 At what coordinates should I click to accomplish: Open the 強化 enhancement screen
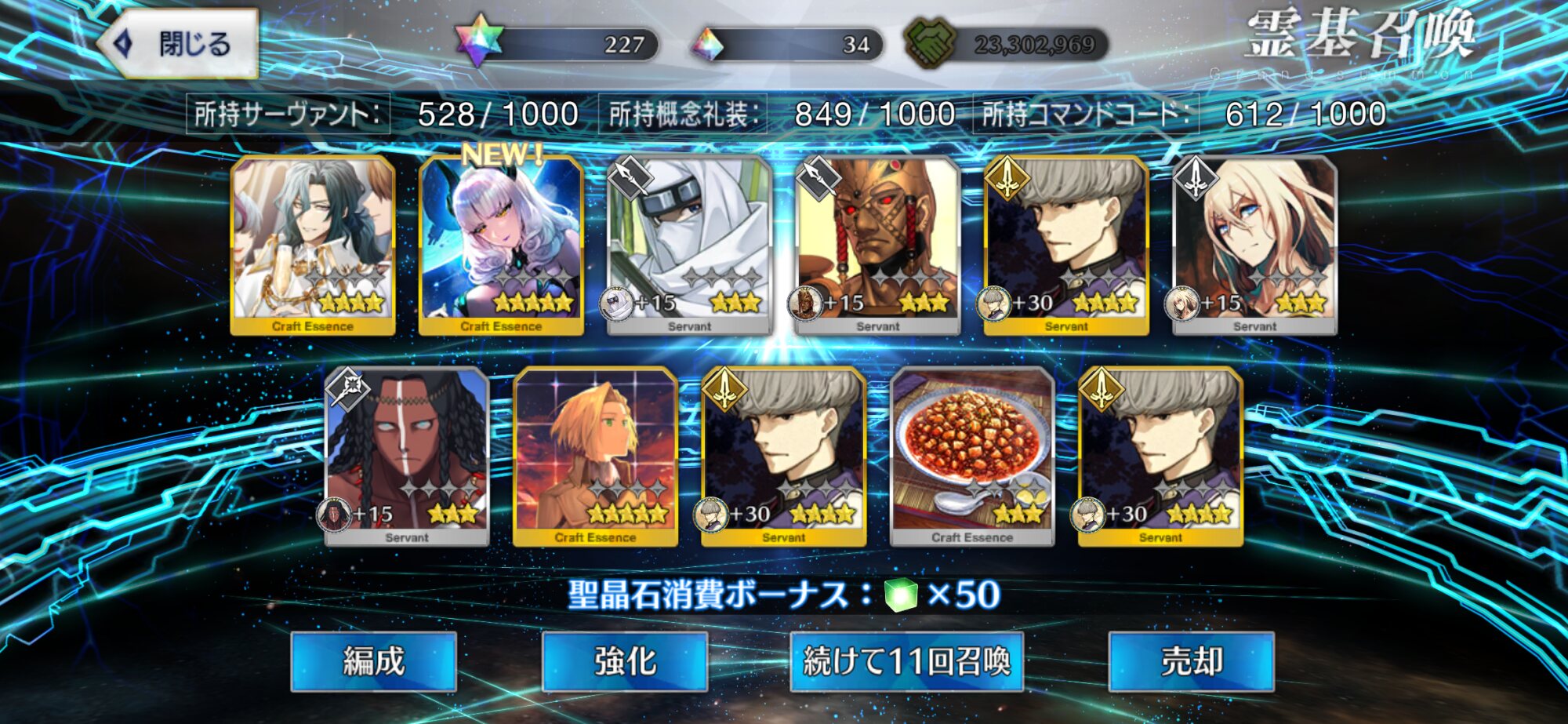coord(625,661)
